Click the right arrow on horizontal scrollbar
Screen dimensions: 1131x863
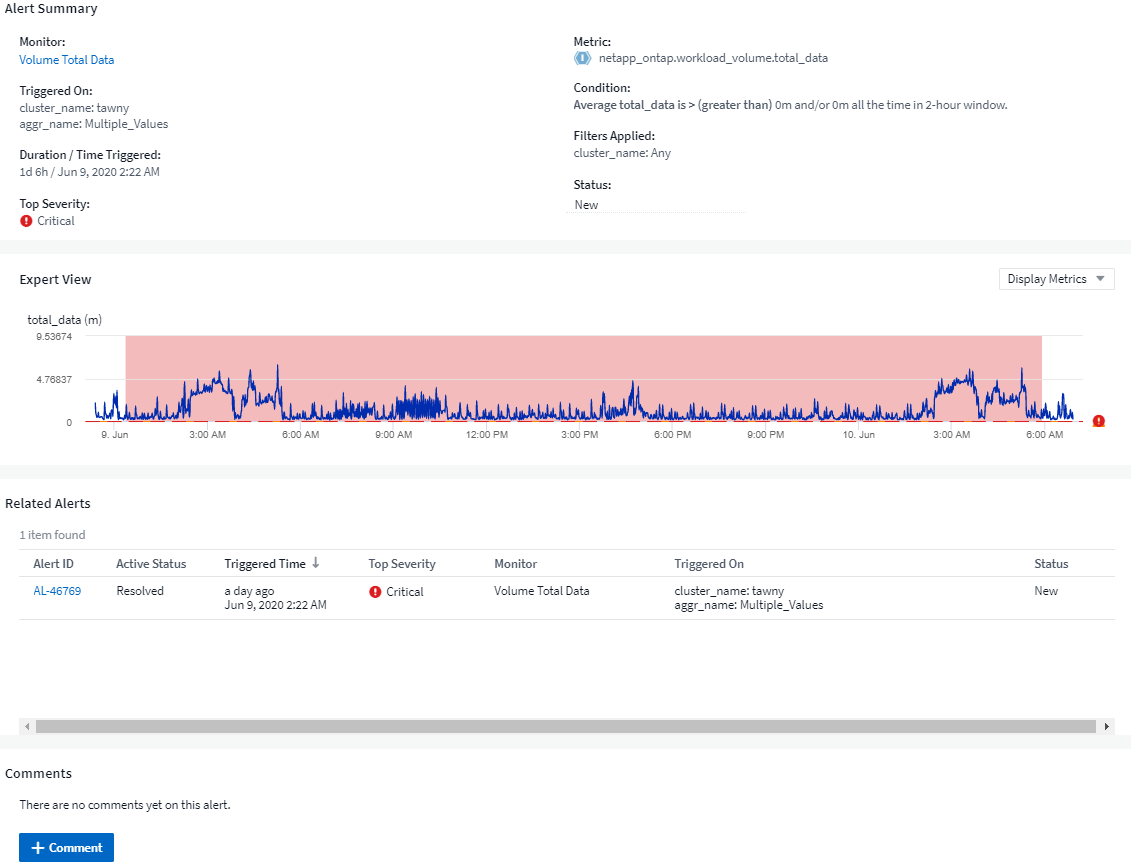tap(1106, 727)
